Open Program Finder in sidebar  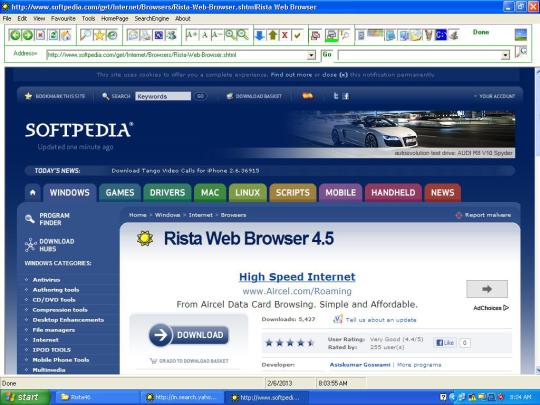[x=48, y=219]
